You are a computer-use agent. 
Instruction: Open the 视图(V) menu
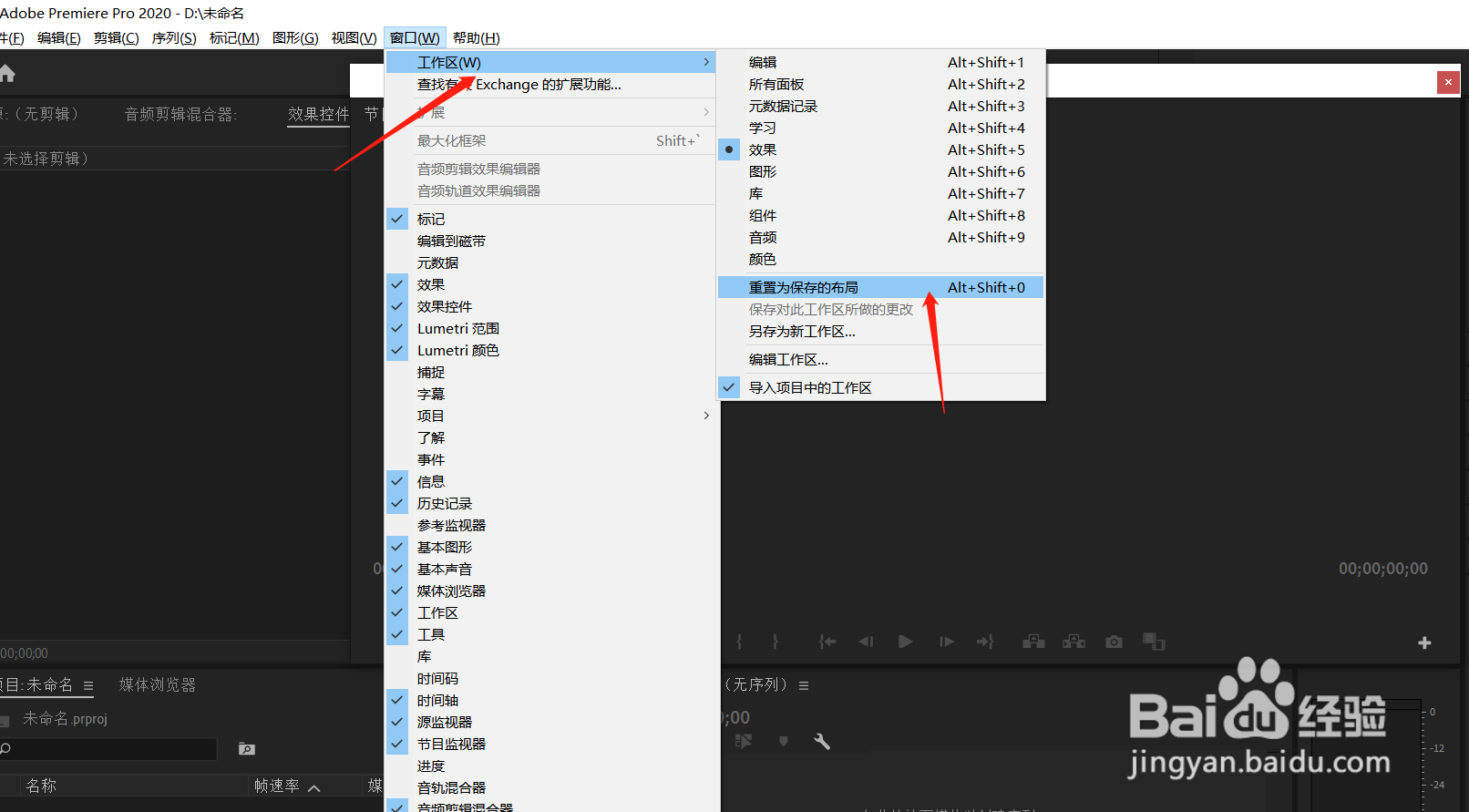click(354, 37)
